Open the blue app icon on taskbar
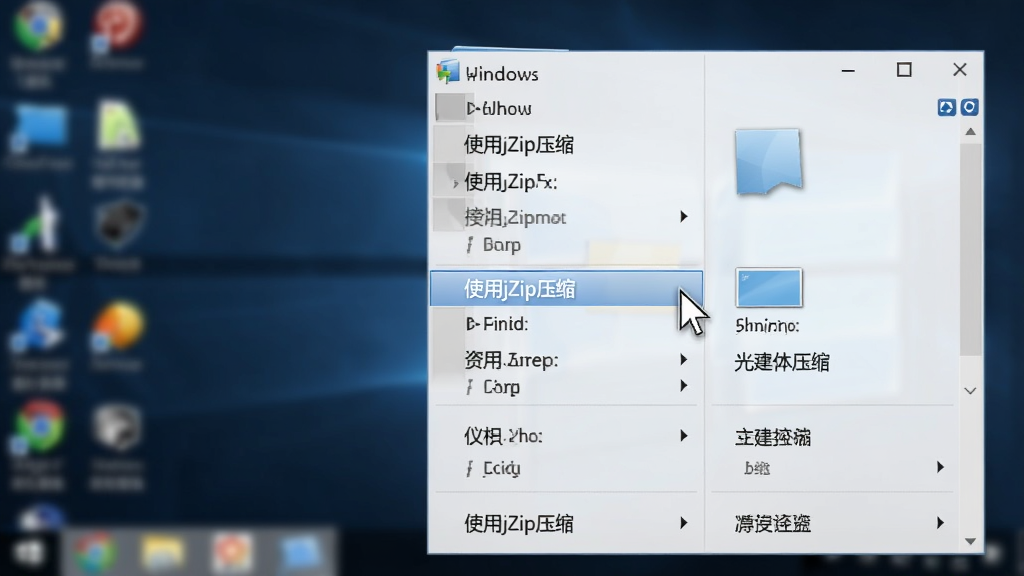The height and width of the screenshot is (576, 1024). click(300, 553)
